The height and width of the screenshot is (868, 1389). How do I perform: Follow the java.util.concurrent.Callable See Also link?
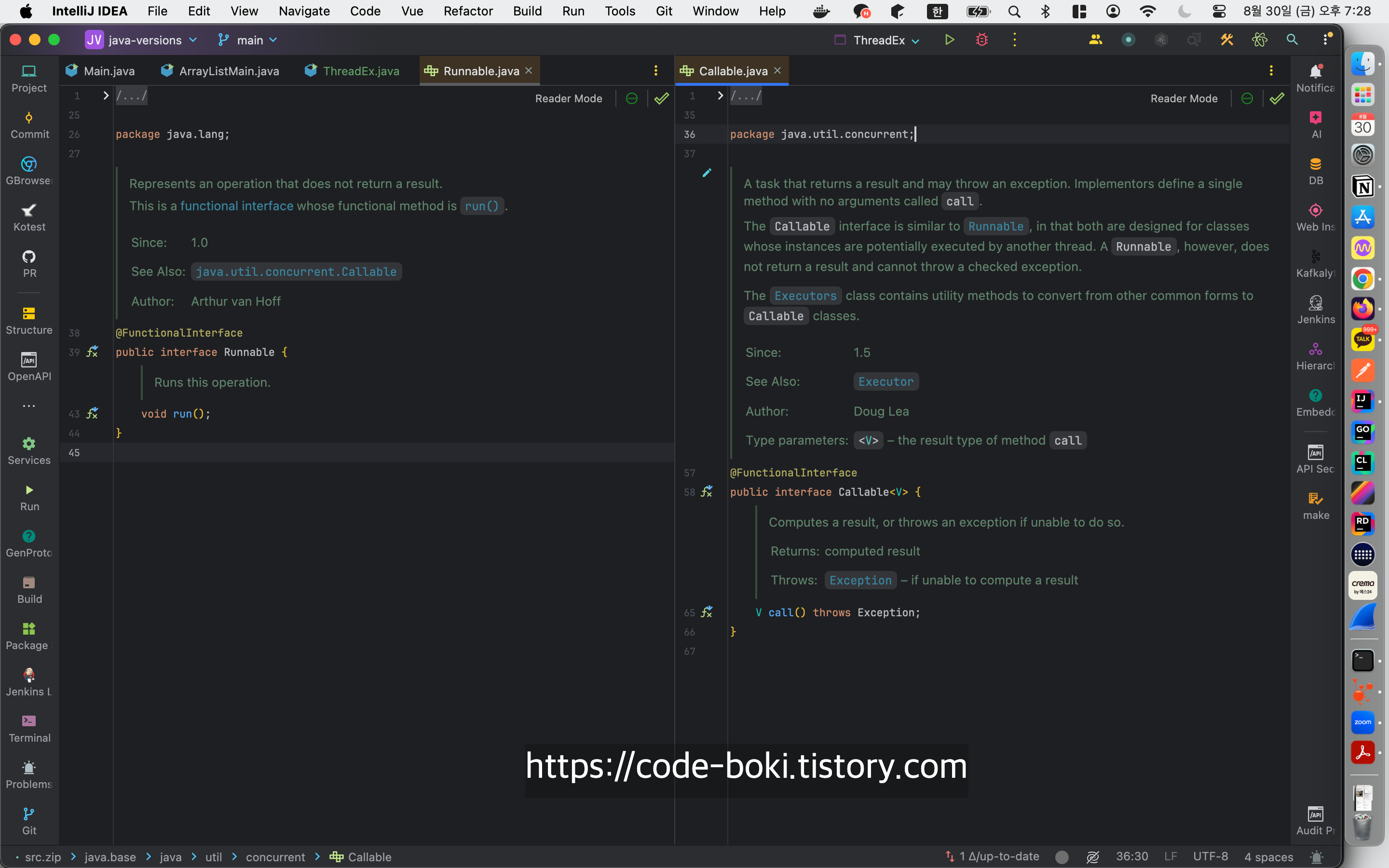click(296, 272)
